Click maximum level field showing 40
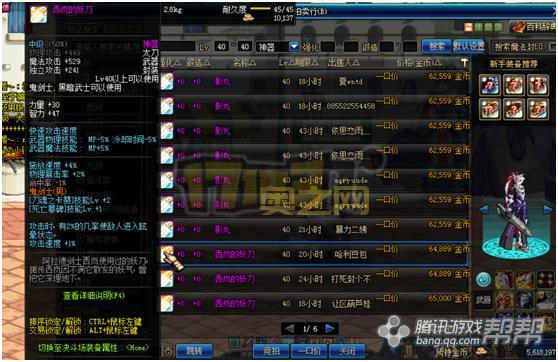The height and width of the screenshot is (362, 558). tap(244, 47)
